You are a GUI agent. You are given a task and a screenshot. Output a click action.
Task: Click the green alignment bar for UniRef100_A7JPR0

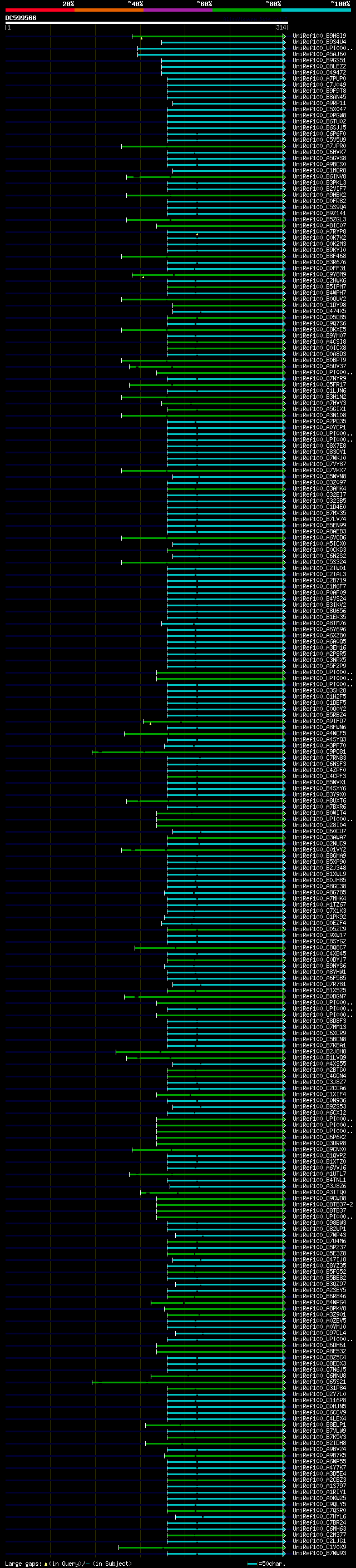[202, 146]
